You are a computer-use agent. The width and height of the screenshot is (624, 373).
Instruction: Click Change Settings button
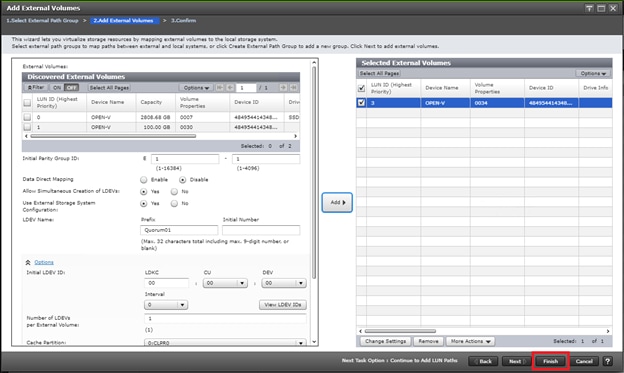pyautogui.click(x=385, y=341)
